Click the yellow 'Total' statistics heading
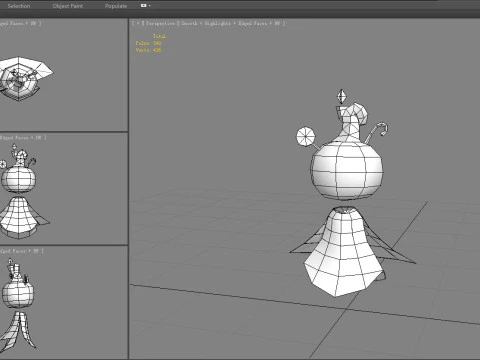 (159, 36)
